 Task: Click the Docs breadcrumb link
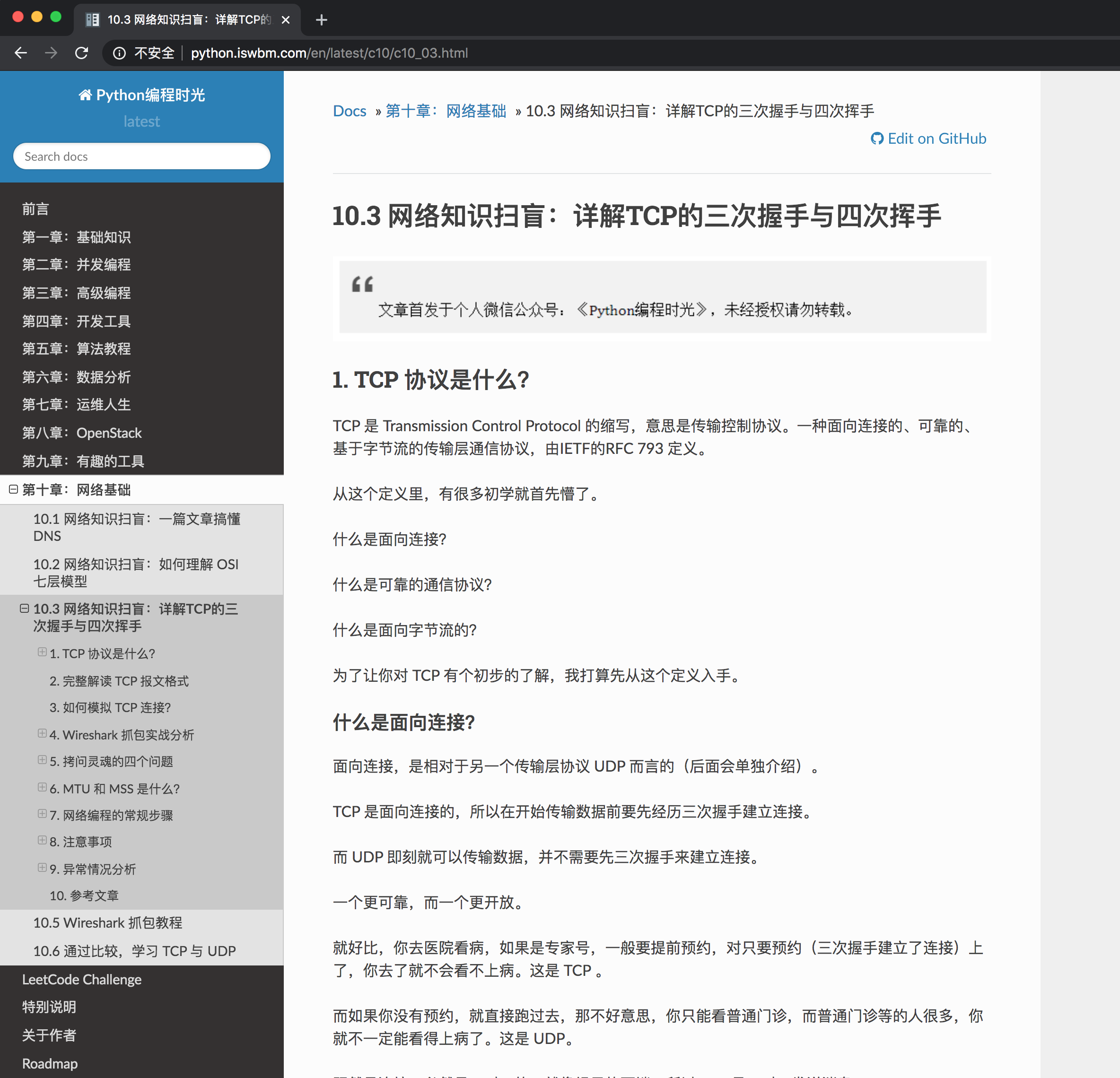349,111
